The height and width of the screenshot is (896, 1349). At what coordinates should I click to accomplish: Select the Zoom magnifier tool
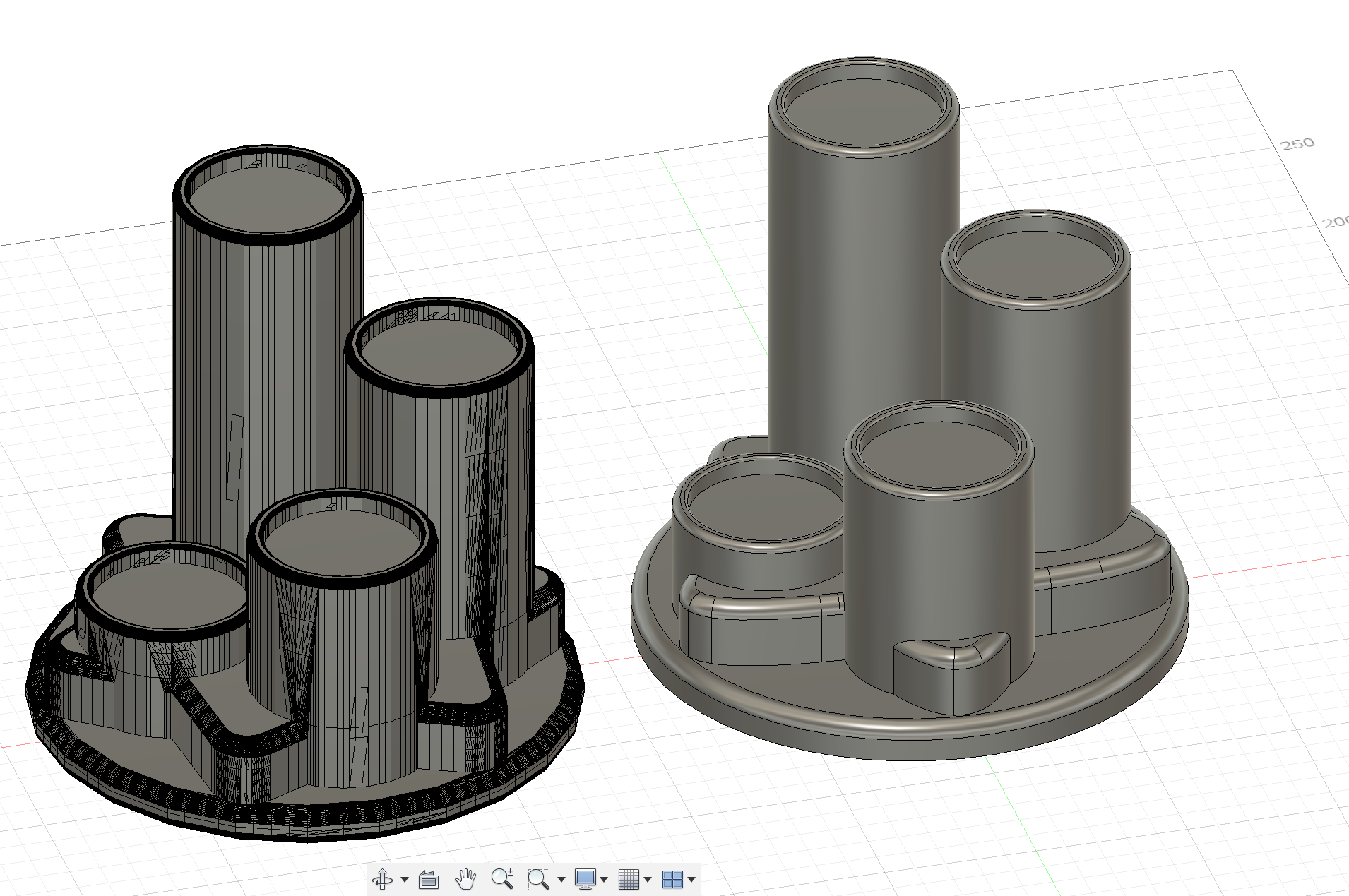(502, 879)
